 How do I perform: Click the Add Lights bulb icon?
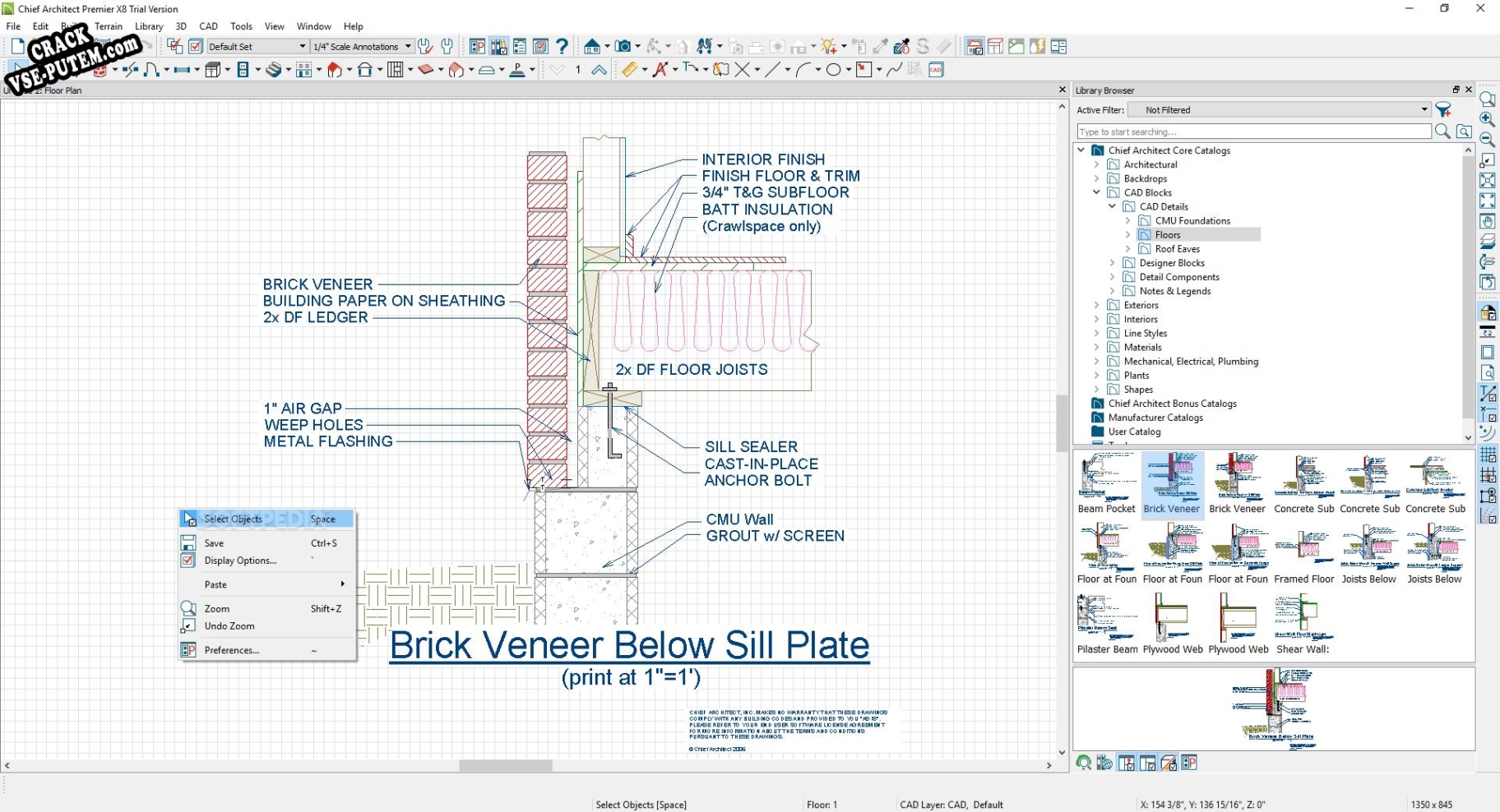pos(828,47)
